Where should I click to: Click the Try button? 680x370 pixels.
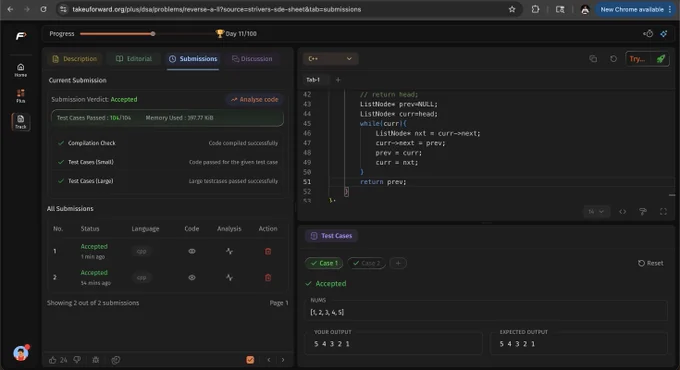click(638, 59)
